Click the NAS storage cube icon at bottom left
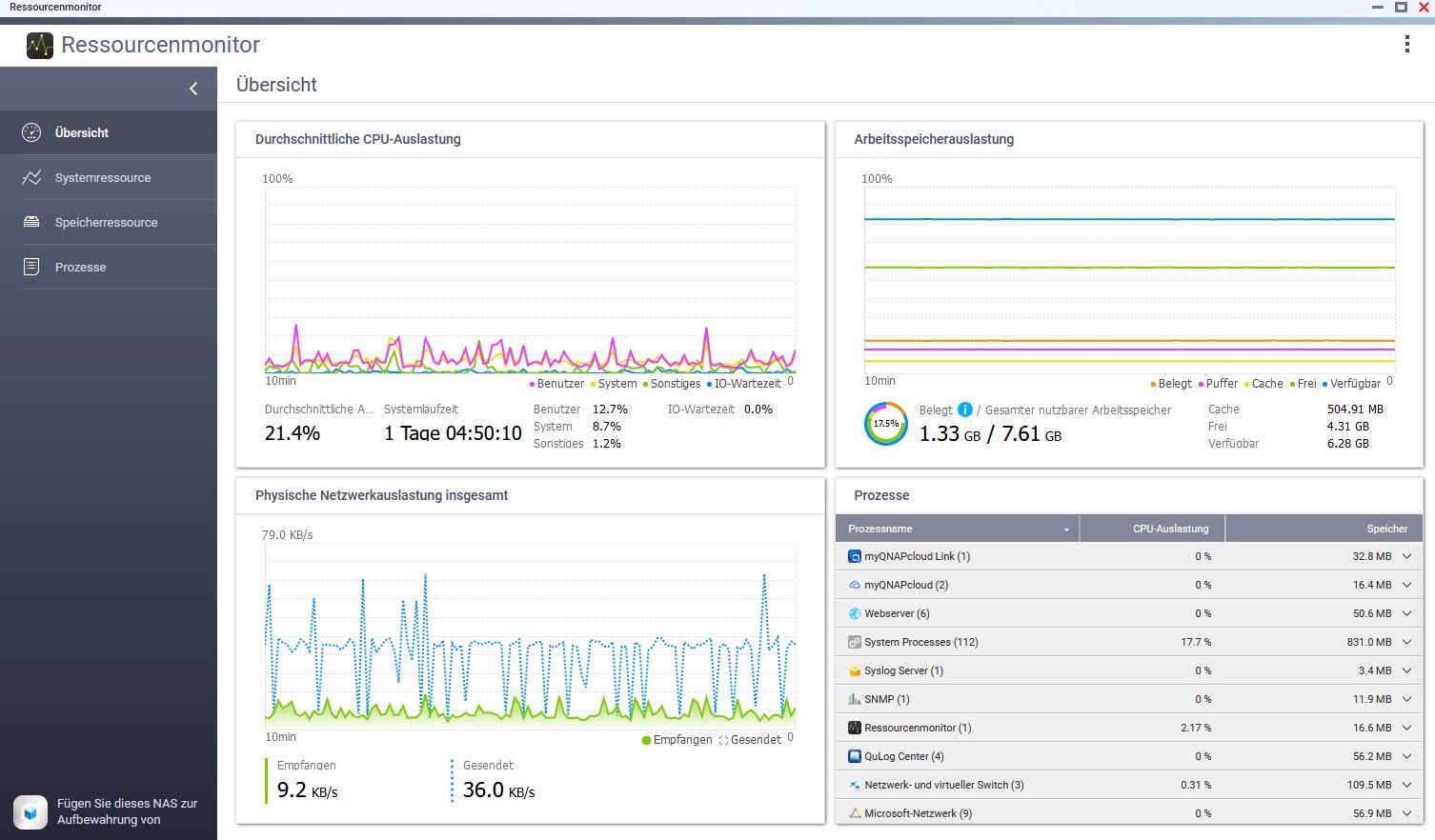This screenshot has width=1435, height=840. (30, 811)
